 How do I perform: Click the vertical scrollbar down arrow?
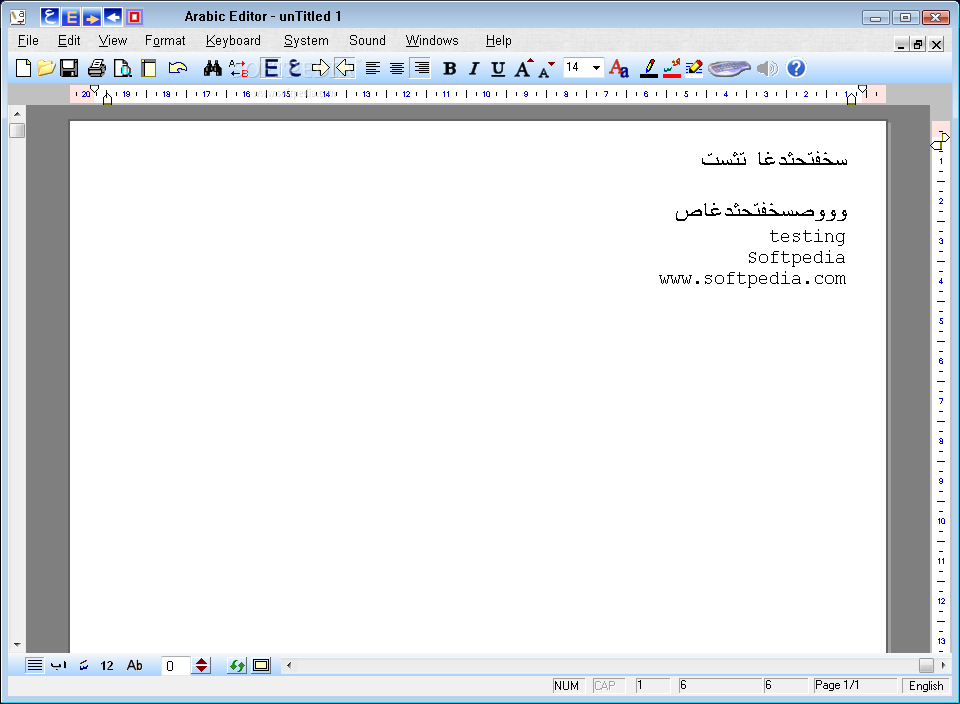[17, 645]
